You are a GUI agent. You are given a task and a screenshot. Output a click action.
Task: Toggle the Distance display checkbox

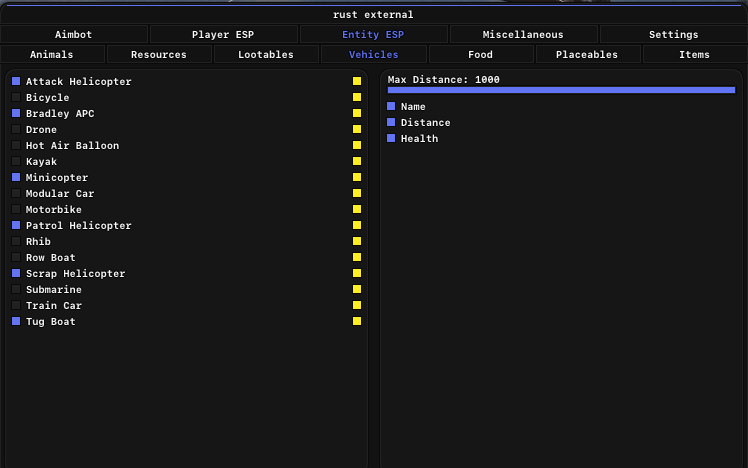(391, 122)
